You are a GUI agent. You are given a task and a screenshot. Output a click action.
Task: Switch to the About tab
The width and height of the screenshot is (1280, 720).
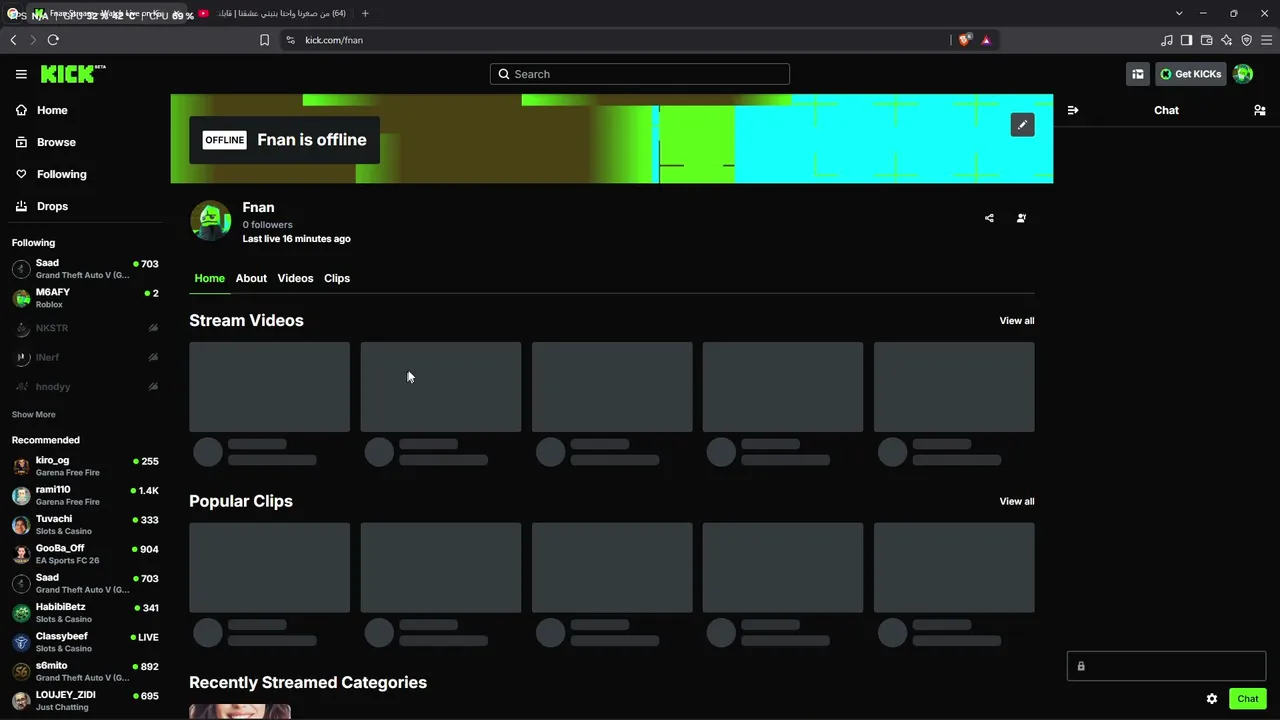[251, 278]
